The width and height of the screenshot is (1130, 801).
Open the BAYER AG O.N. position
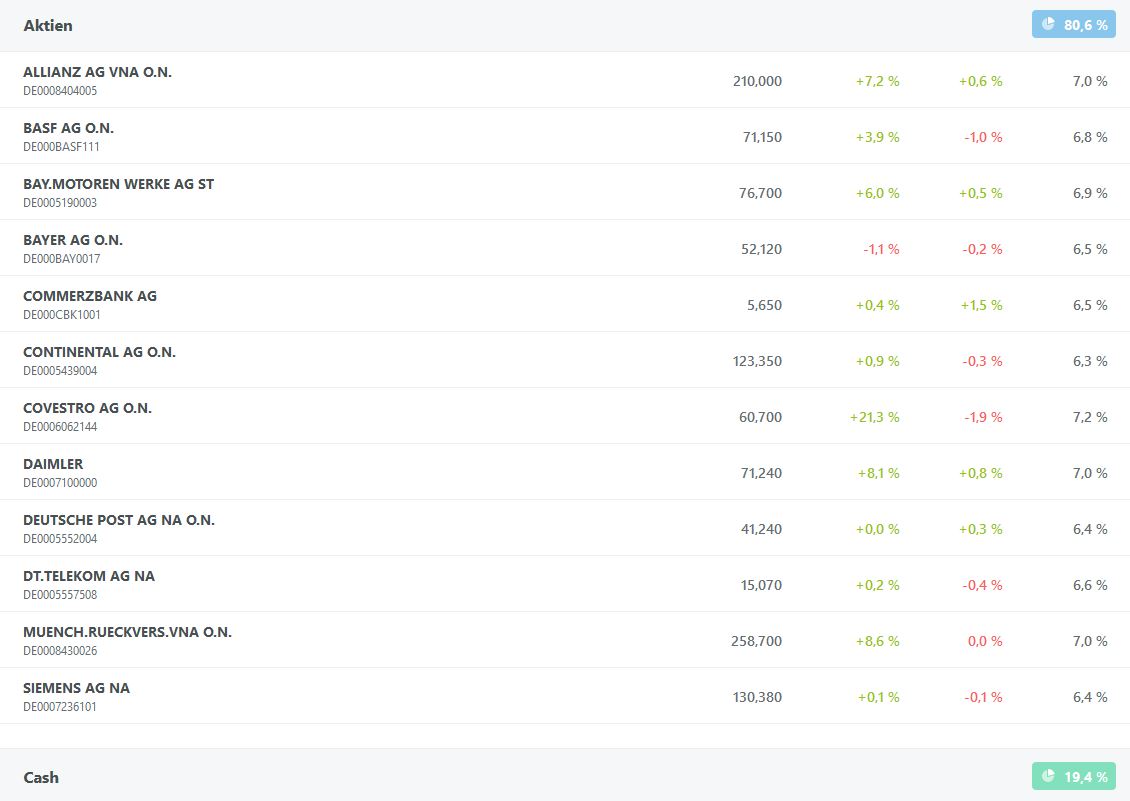pyautogui.click(x=73, y=240)
